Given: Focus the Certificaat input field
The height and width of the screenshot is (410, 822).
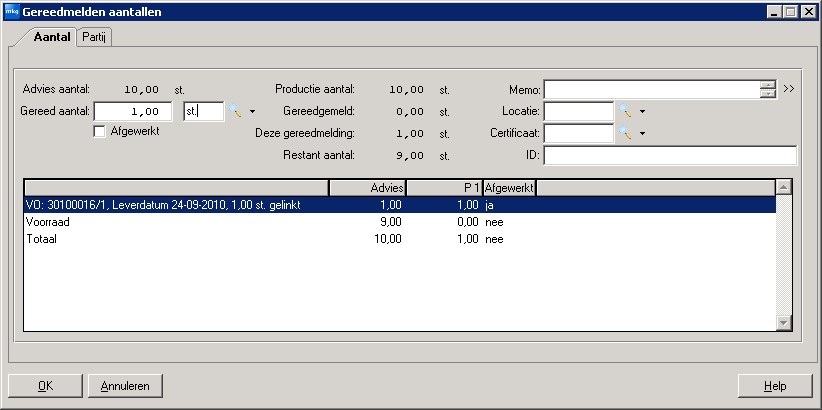Looking at the screenshot, I should 579,134.
